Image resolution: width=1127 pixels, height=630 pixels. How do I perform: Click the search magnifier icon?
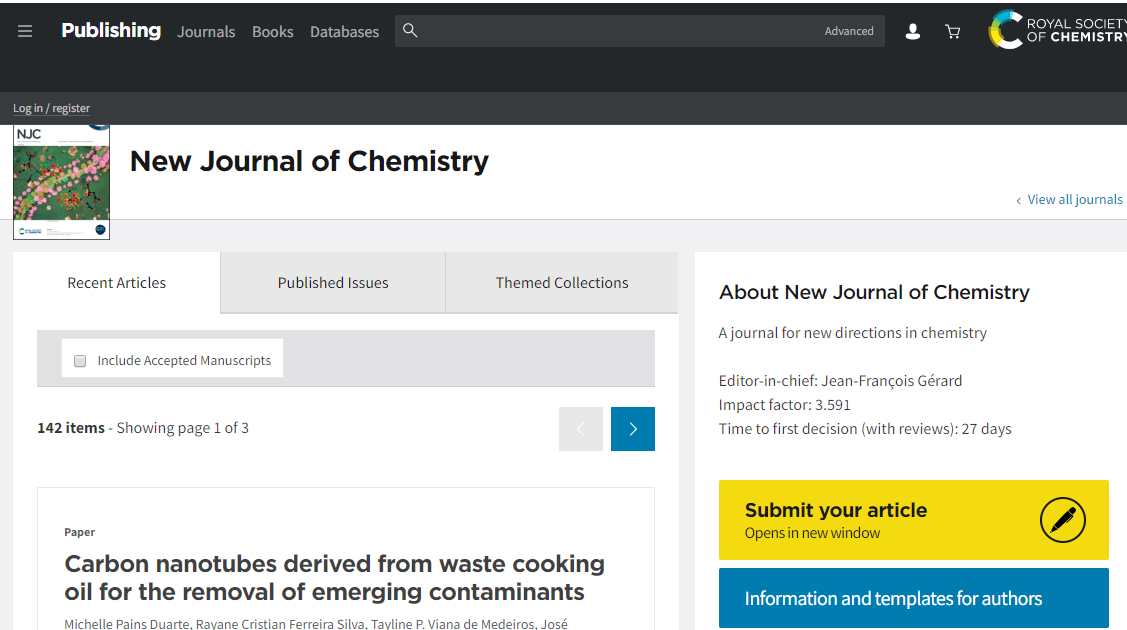pyautogui.click(x=410, y=31)
